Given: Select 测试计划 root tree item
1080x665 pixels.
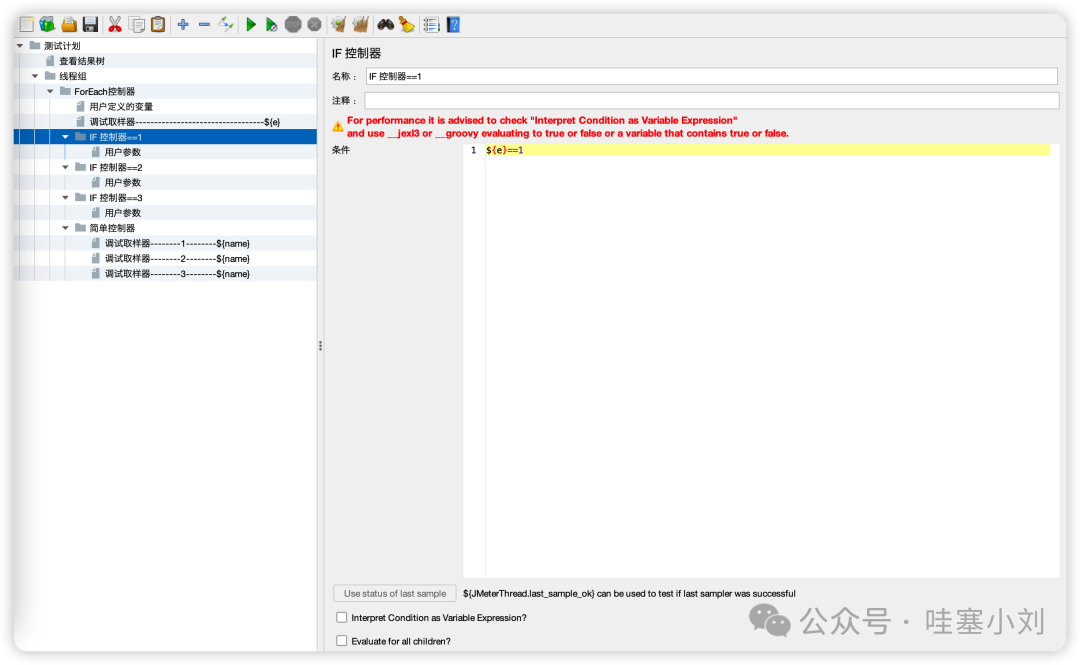Looking at the screenshot, I should point(62,45).
